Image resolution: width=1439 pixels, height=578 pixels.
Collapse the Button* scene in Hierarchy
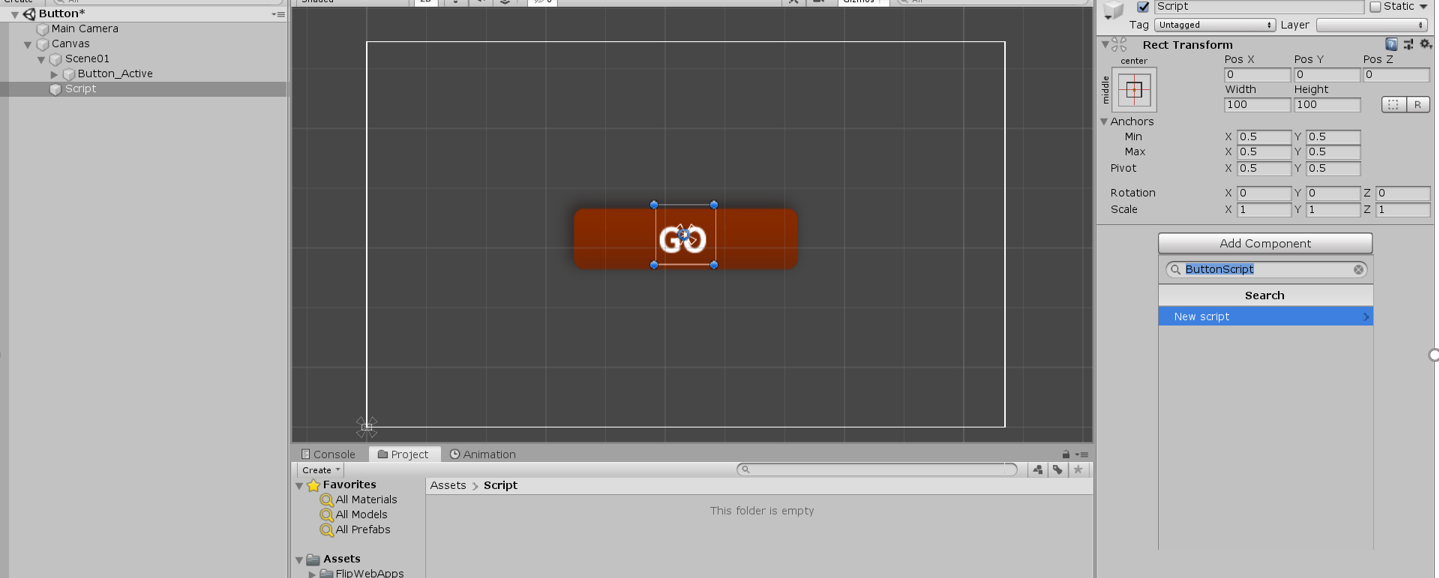coord(14,15)
